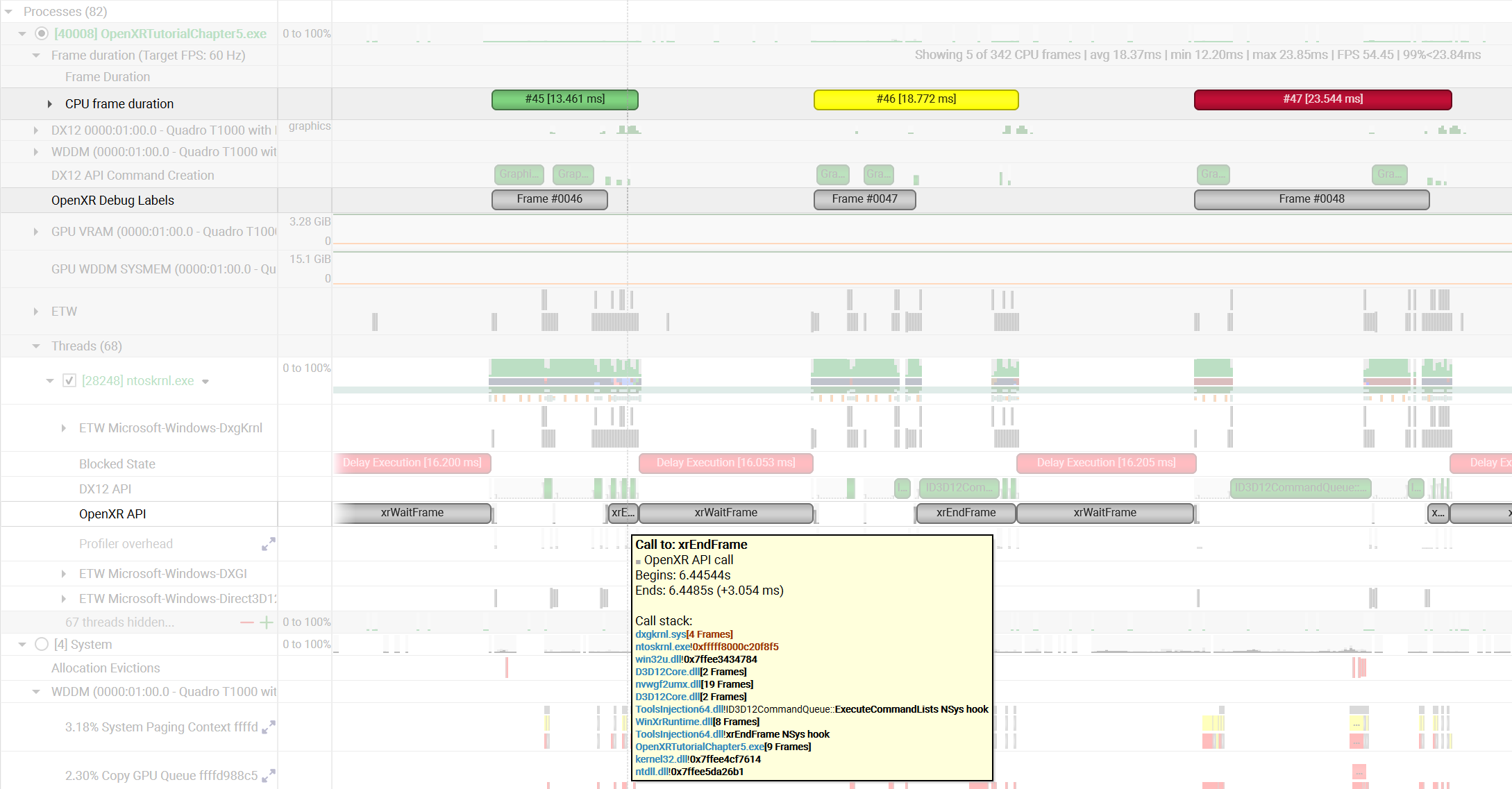
Task: Select OpenXRTutorialChapter5.exe process radio button
Action: tap(42, 33)
